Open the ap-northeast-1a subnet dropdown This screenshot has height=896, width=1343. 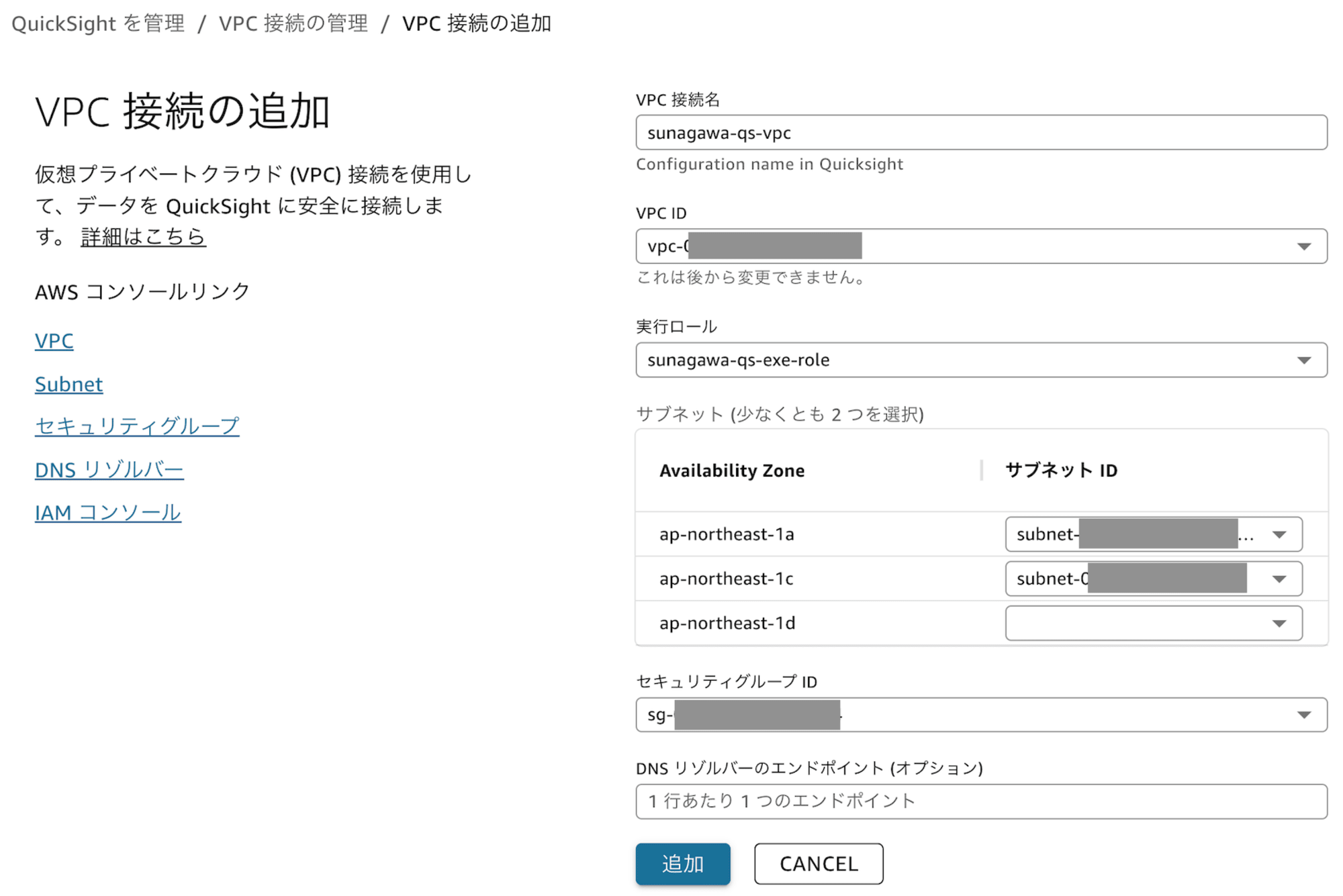(1154, 534)
